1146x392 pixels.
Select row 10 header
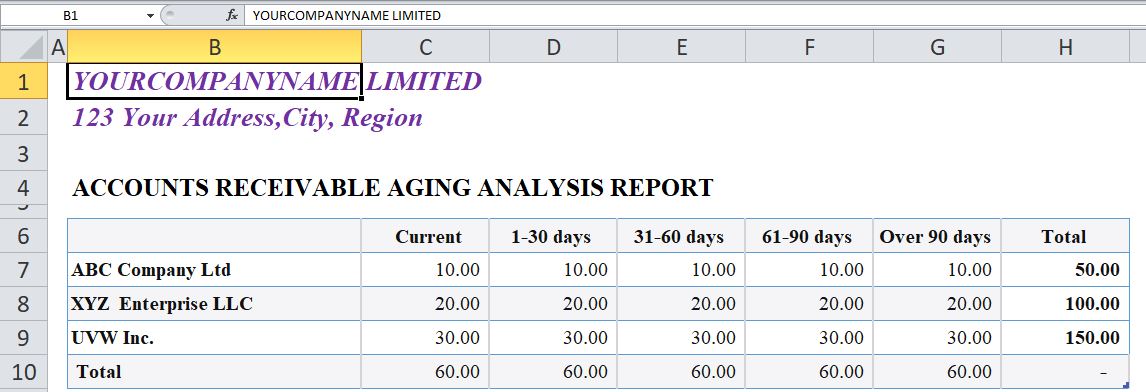point(24,372)
